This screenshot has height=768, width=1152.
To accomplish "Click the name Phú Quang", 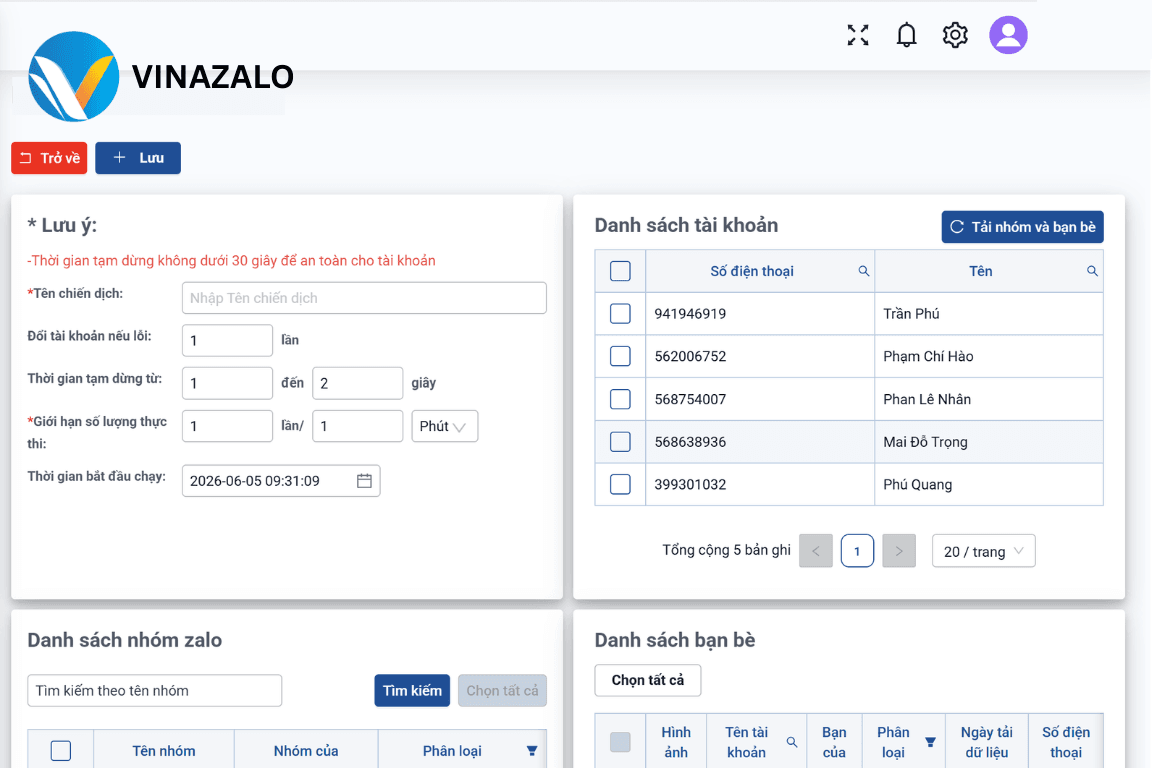I will pos(918,484).
